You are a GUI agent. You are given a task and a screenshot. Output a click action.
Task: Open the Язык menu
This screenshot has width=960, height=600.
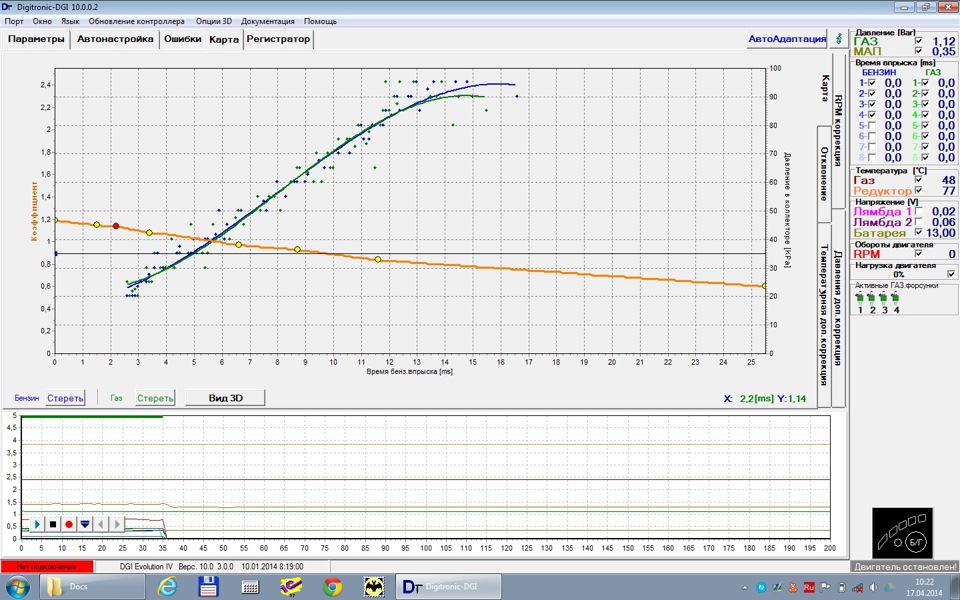pyautogui.click(x=70, y=20)
